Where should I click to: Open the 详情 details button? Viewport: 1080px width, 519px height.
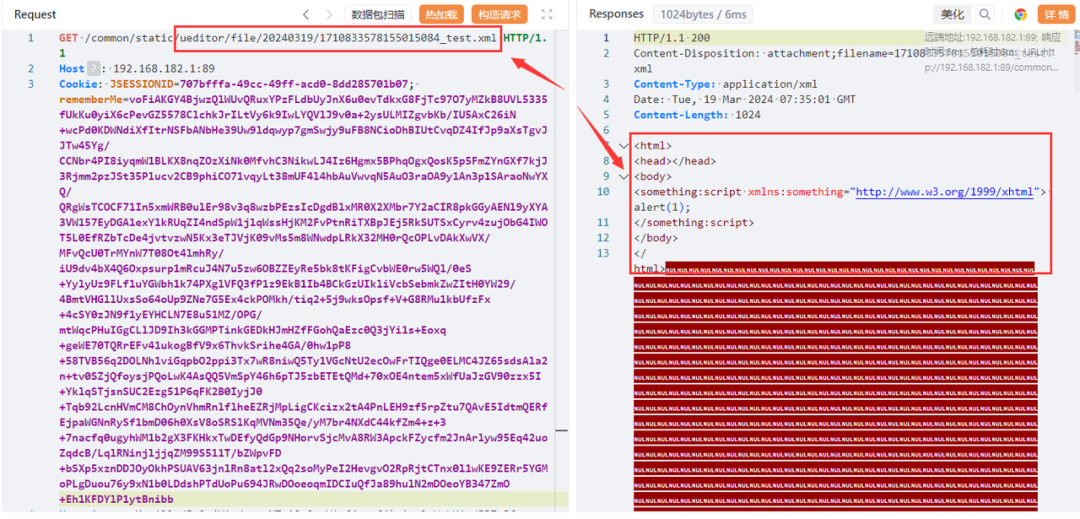tap(1056, 14)
